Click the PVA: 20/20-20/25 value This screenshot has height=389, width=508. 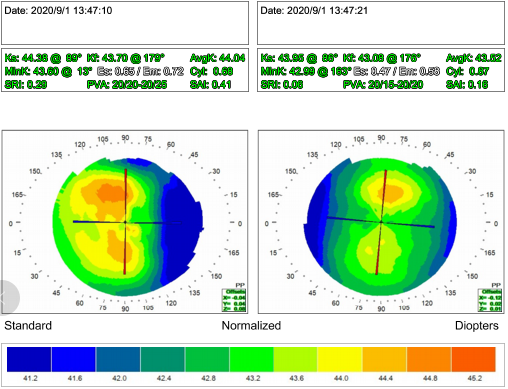(127, 85)
